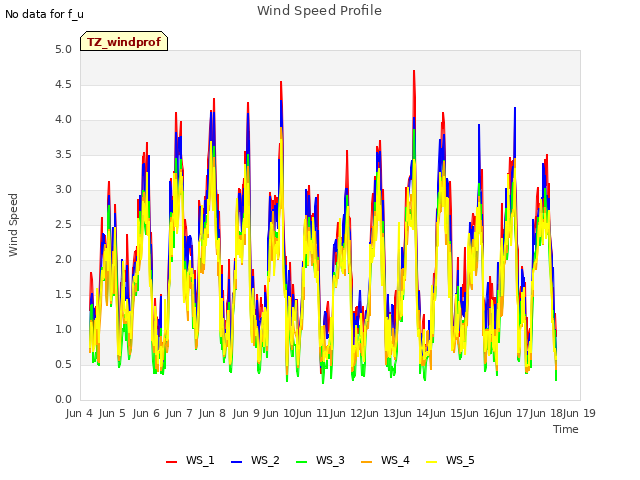Click the Jun 14 x-axis date label
This screenshot has width=640, height=480.
point(412,413)
